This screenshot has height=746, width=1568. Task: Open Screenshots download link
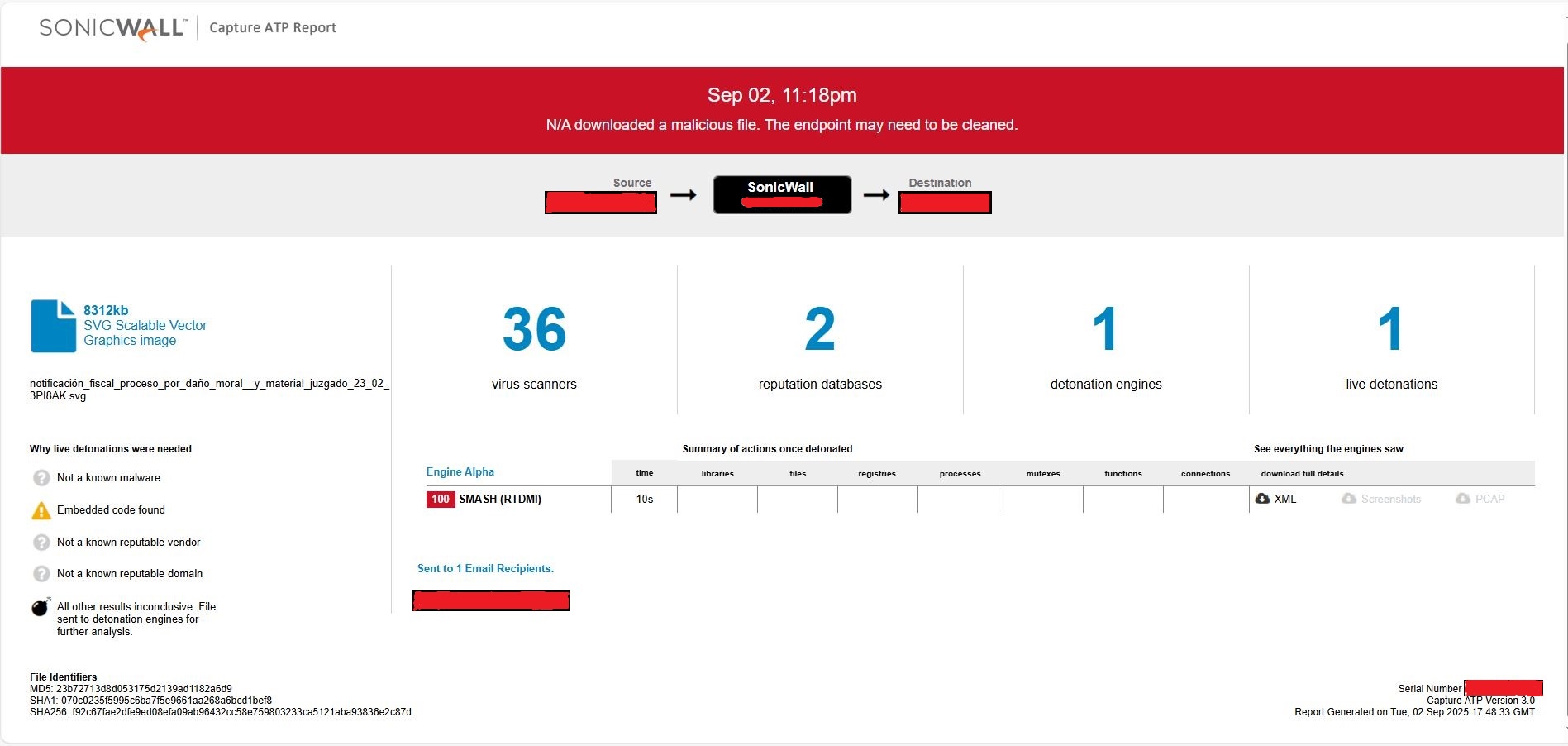click(x=1381, y=499)
